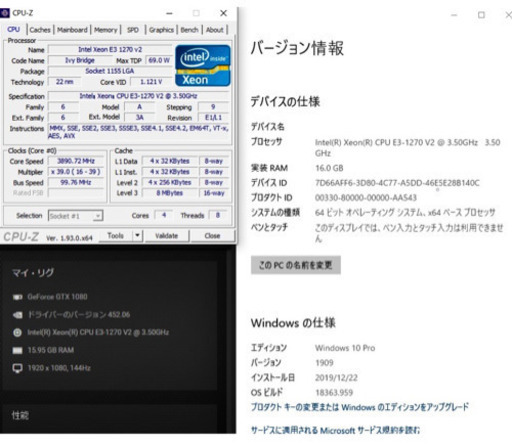
Task: Click the install date '2019/12/22'
Action: point(336,378)
